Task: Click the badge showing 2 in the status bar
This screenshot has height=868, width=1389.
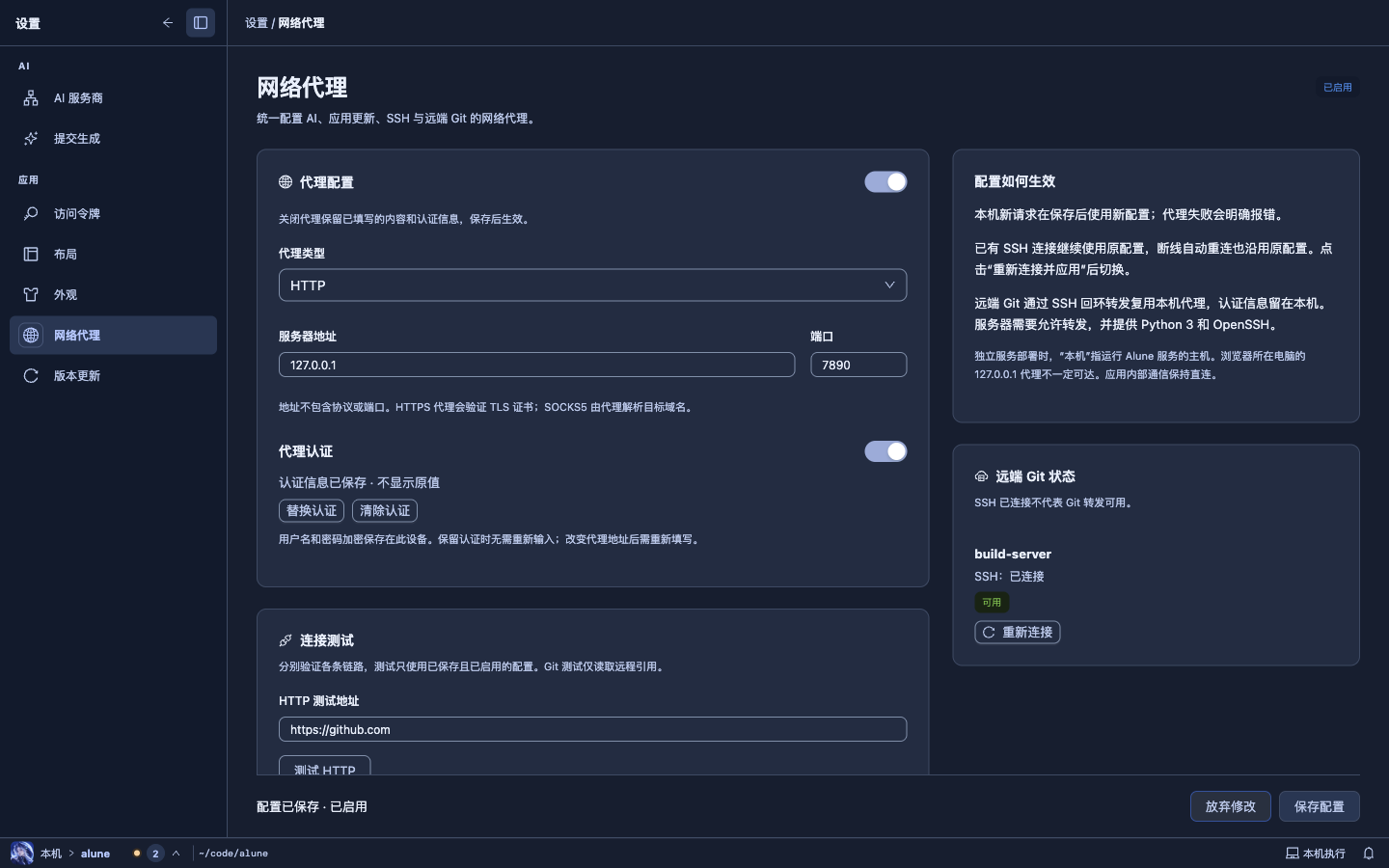Action: pos(155,854)
